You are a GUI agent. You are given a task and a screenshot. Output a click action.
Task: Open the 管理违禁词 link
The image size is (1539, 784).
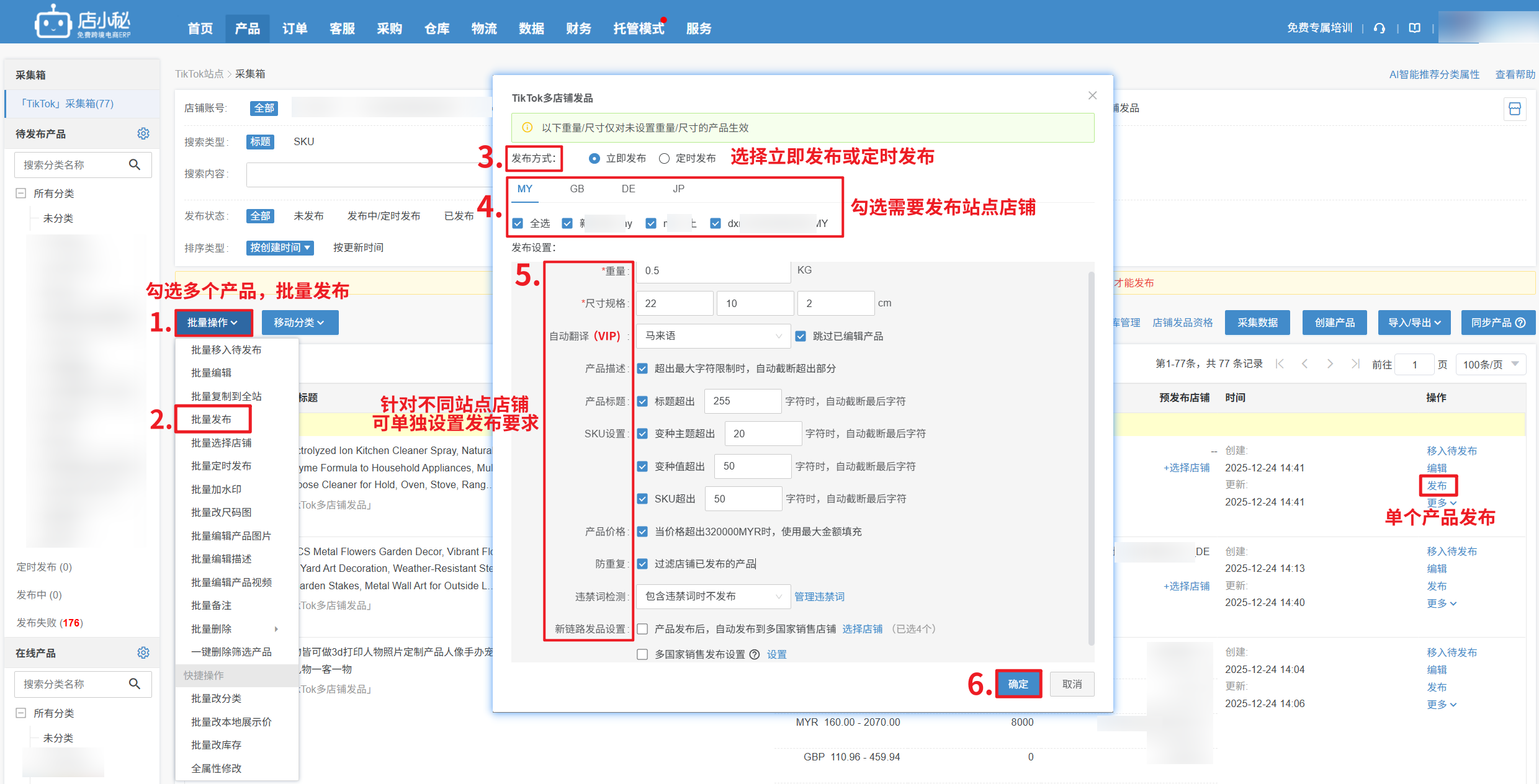(819, 597)
